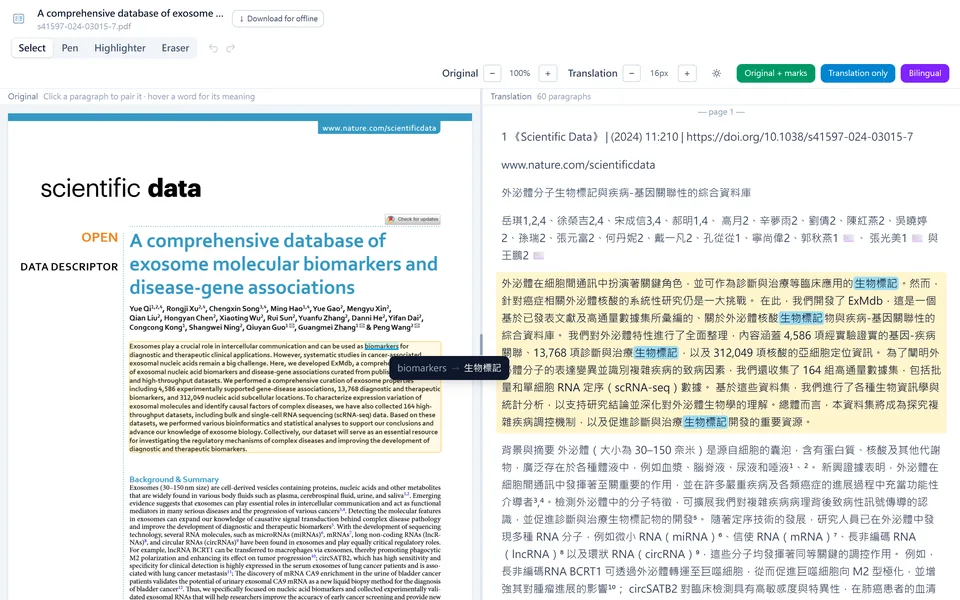Click Download for offline button

(278, 19)
